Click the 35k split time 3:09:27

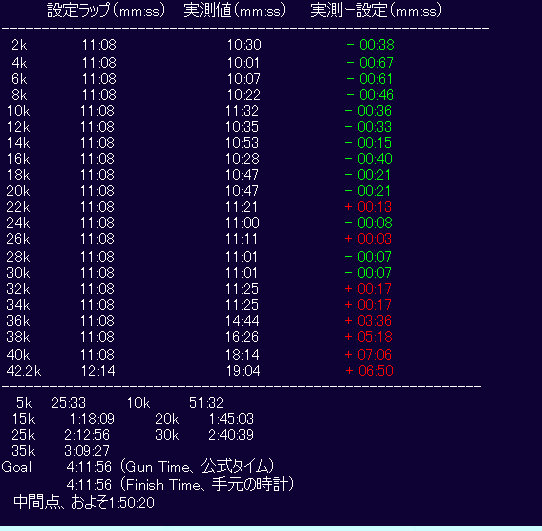(87, 451)
